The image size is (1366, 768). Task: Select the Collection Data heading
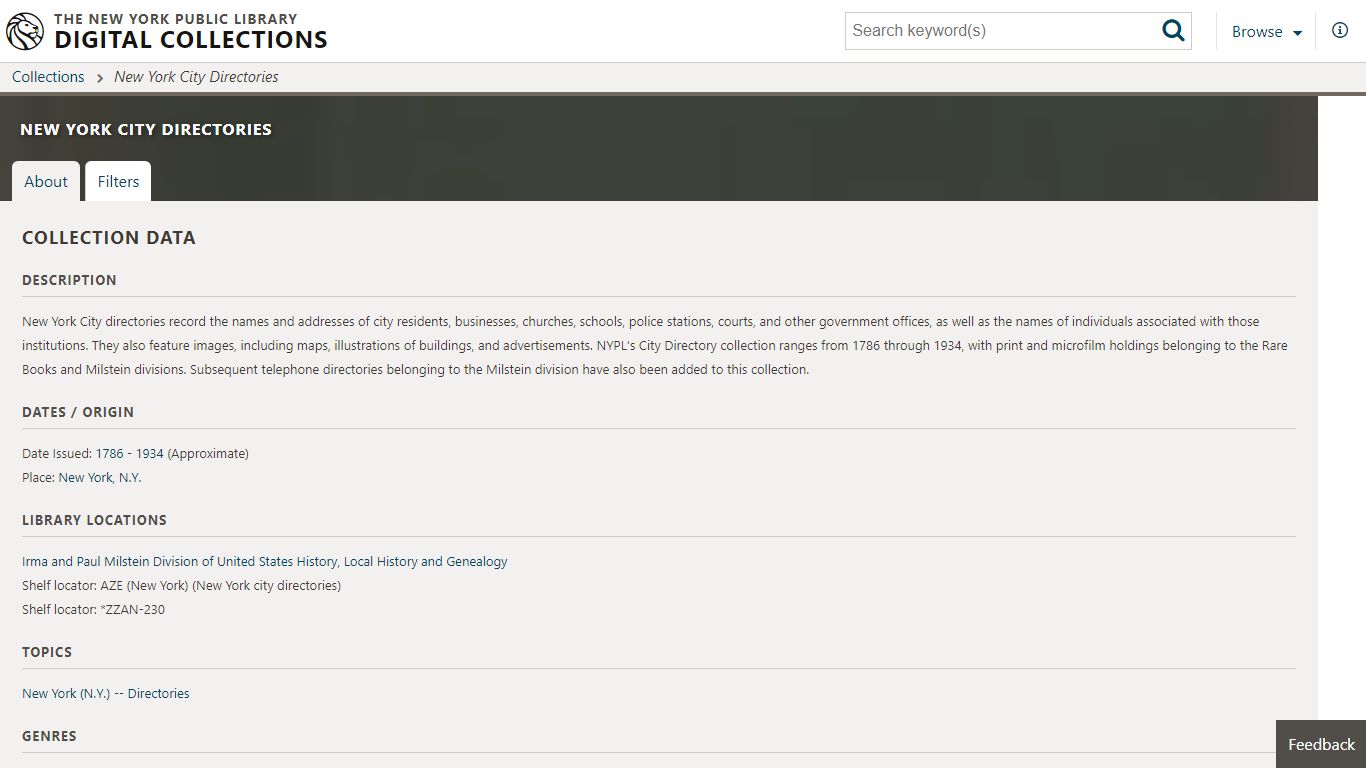(109, 238)
